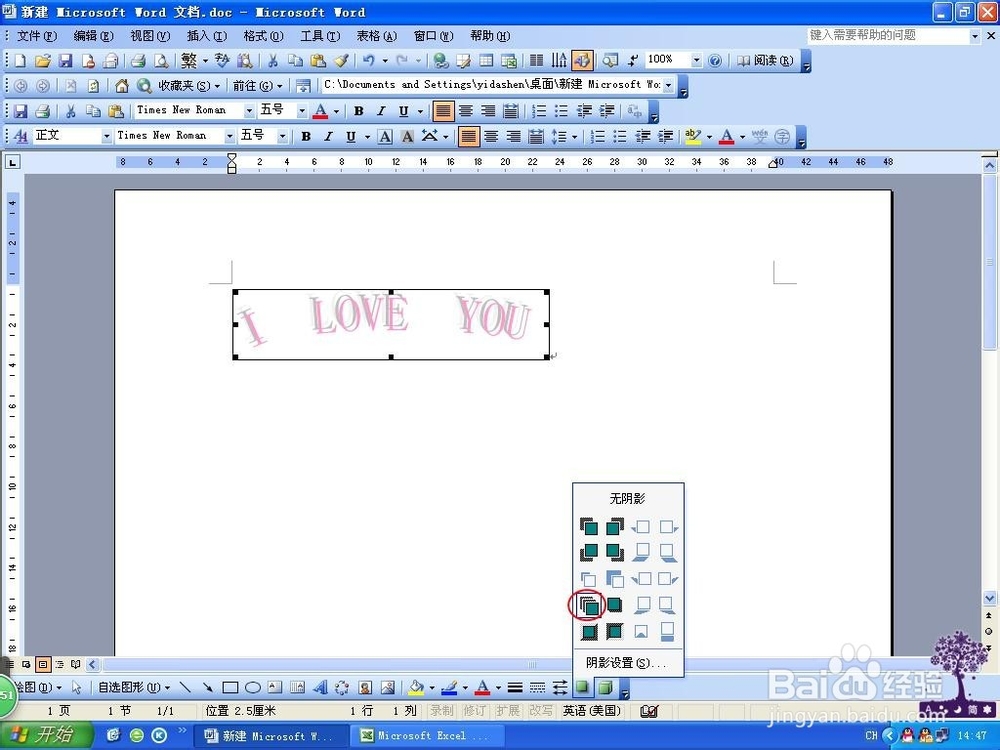Open 阴影设置 shadow settings
Image resolution: width=1000 pixels, height=750 pixels.
click(x=628, y=663)
